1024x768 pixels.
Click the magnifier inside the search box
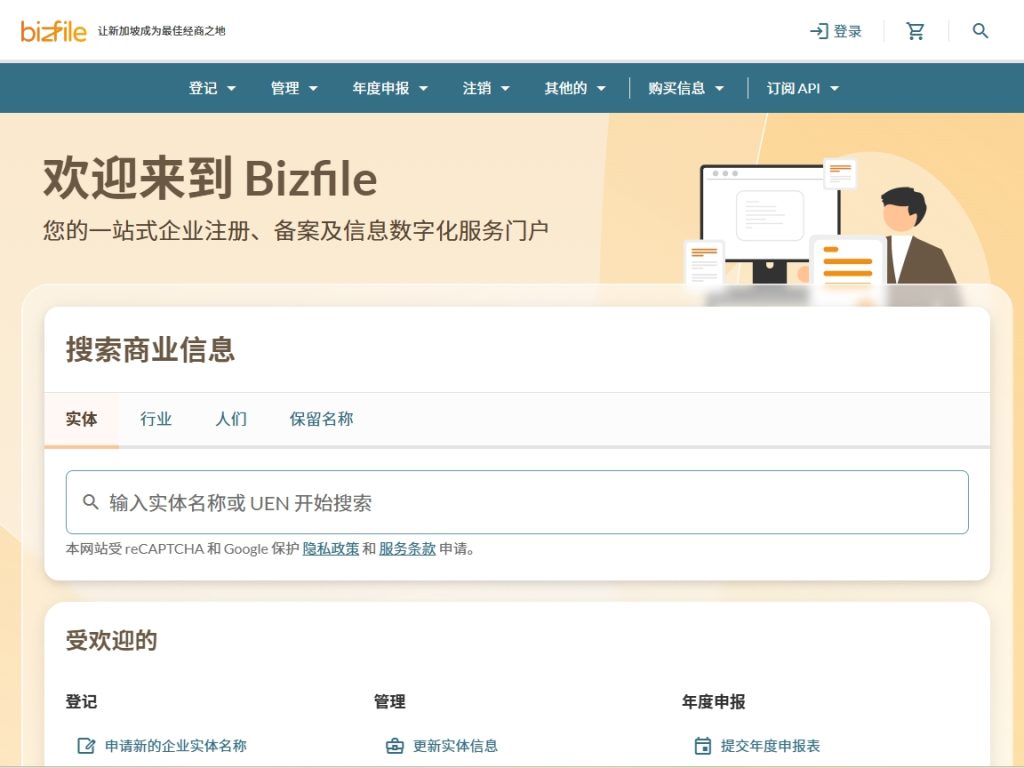tap(90, 501)
